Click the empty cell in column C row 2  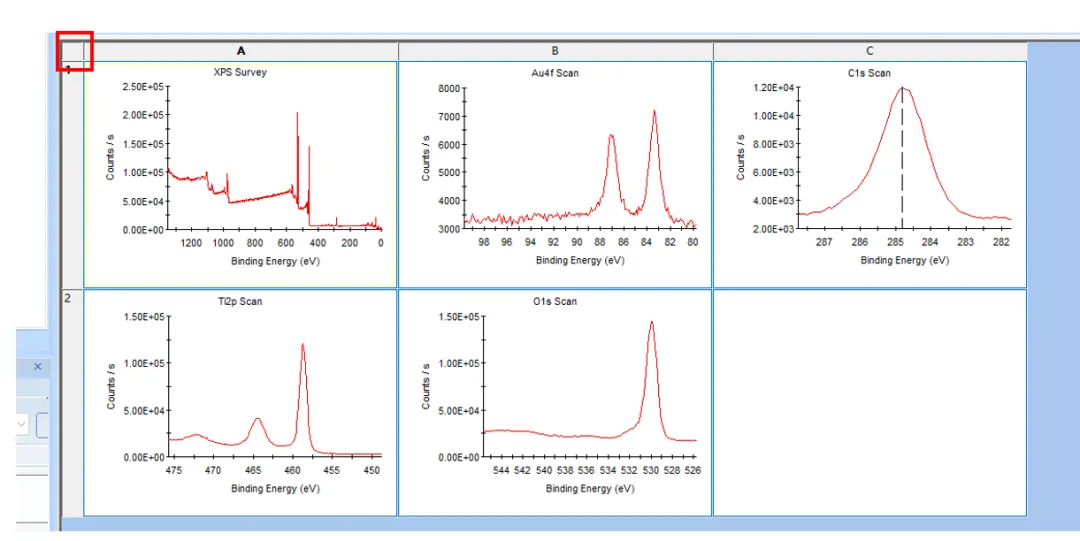tap(869, 402)
